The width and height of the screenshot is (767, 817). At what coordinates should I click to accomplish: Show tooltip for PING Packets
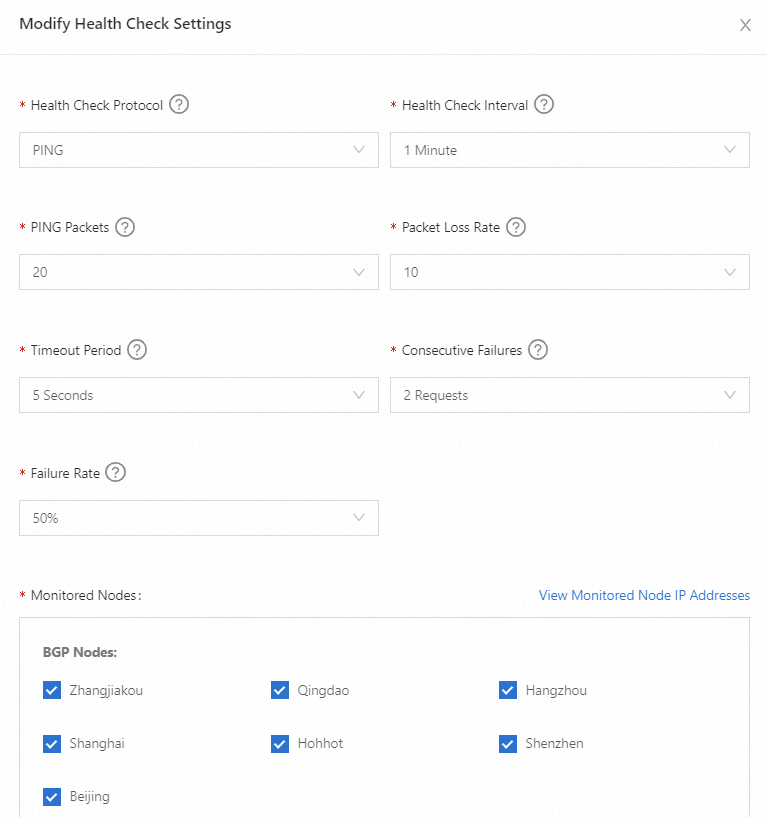(125, 227)
